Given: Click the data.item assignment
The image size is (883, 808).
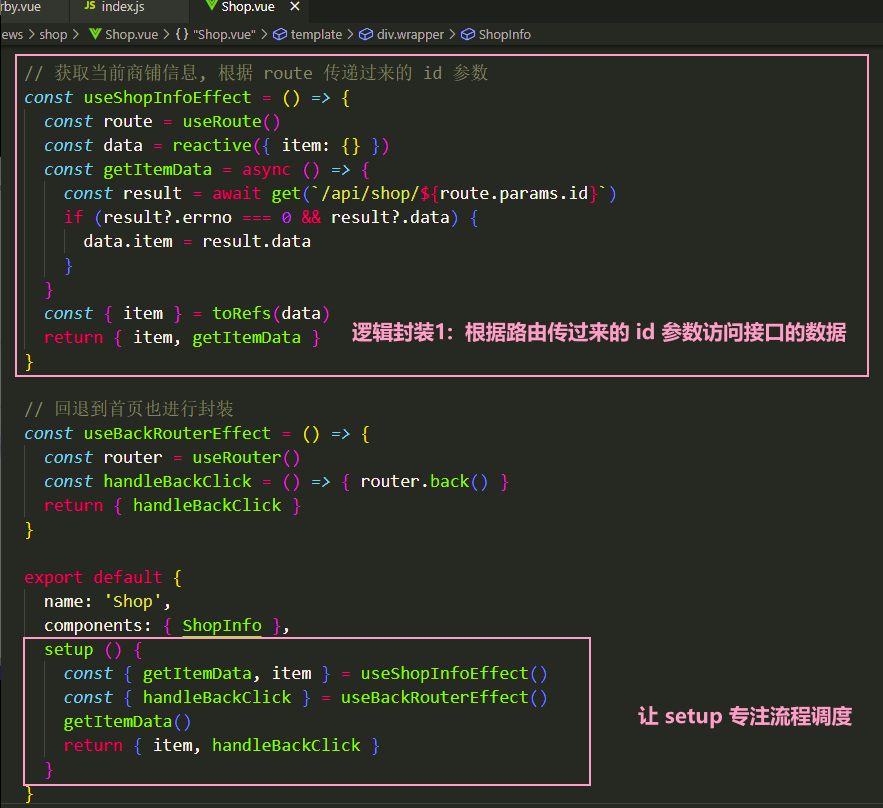Looking at the screenshot, I should click(x=197, y=242).
